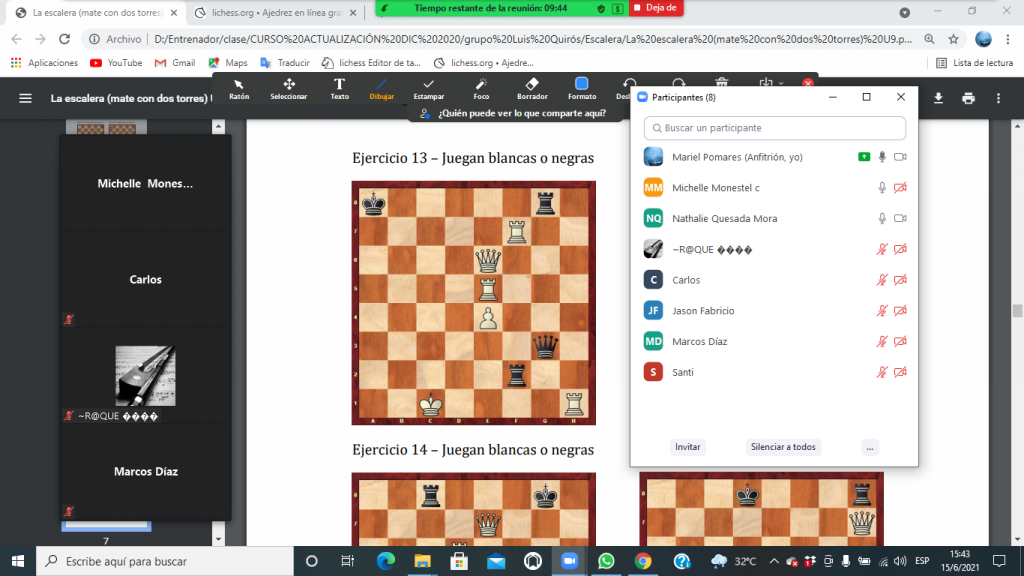Bookmark page with star icon

point(953,39)
